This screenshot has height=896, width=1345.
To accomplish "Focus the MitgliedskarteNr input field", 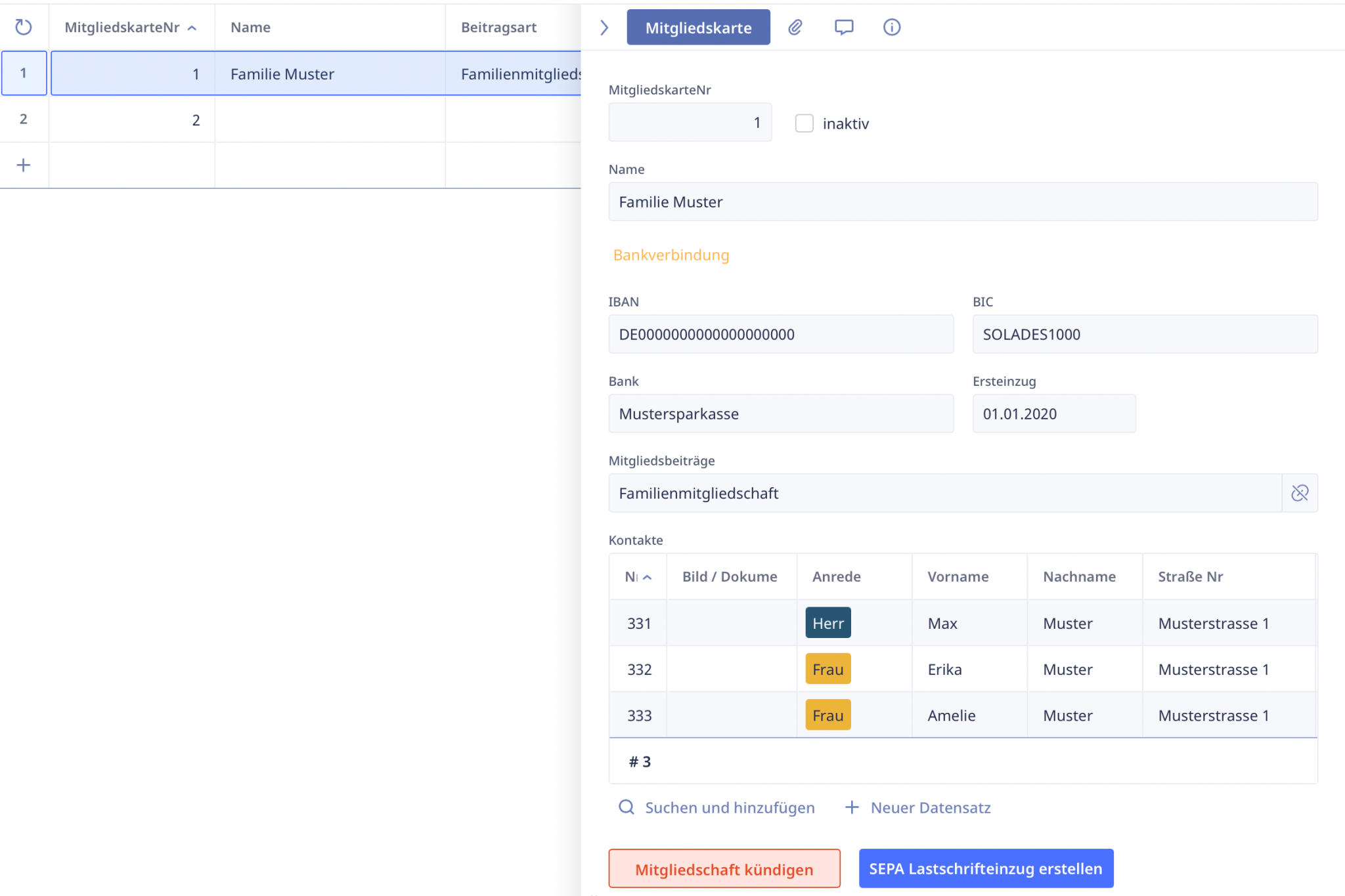I will coord(690,122).
